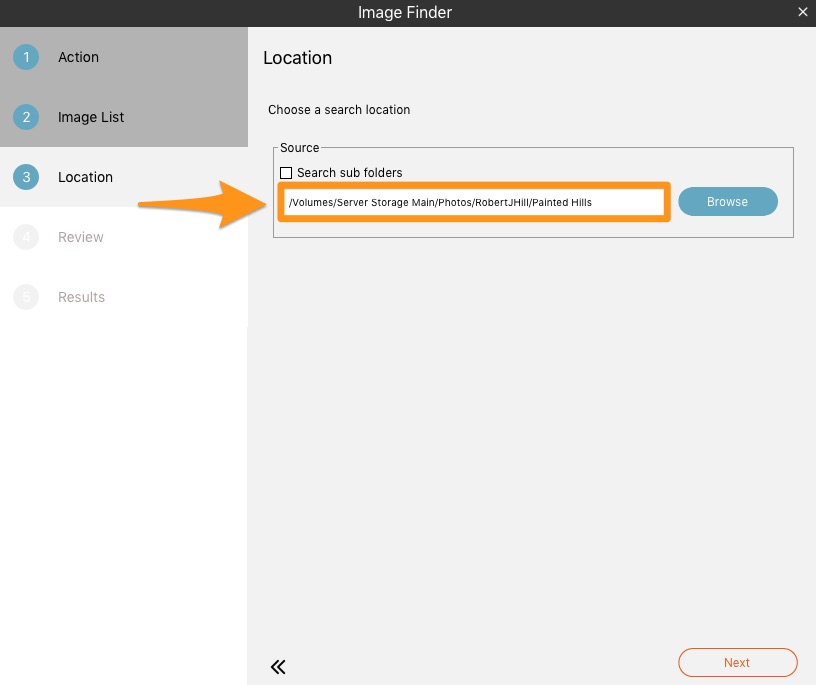Viewport: 816px width, 685px height.
Task: Select the Results step
Action: [124, 297]
